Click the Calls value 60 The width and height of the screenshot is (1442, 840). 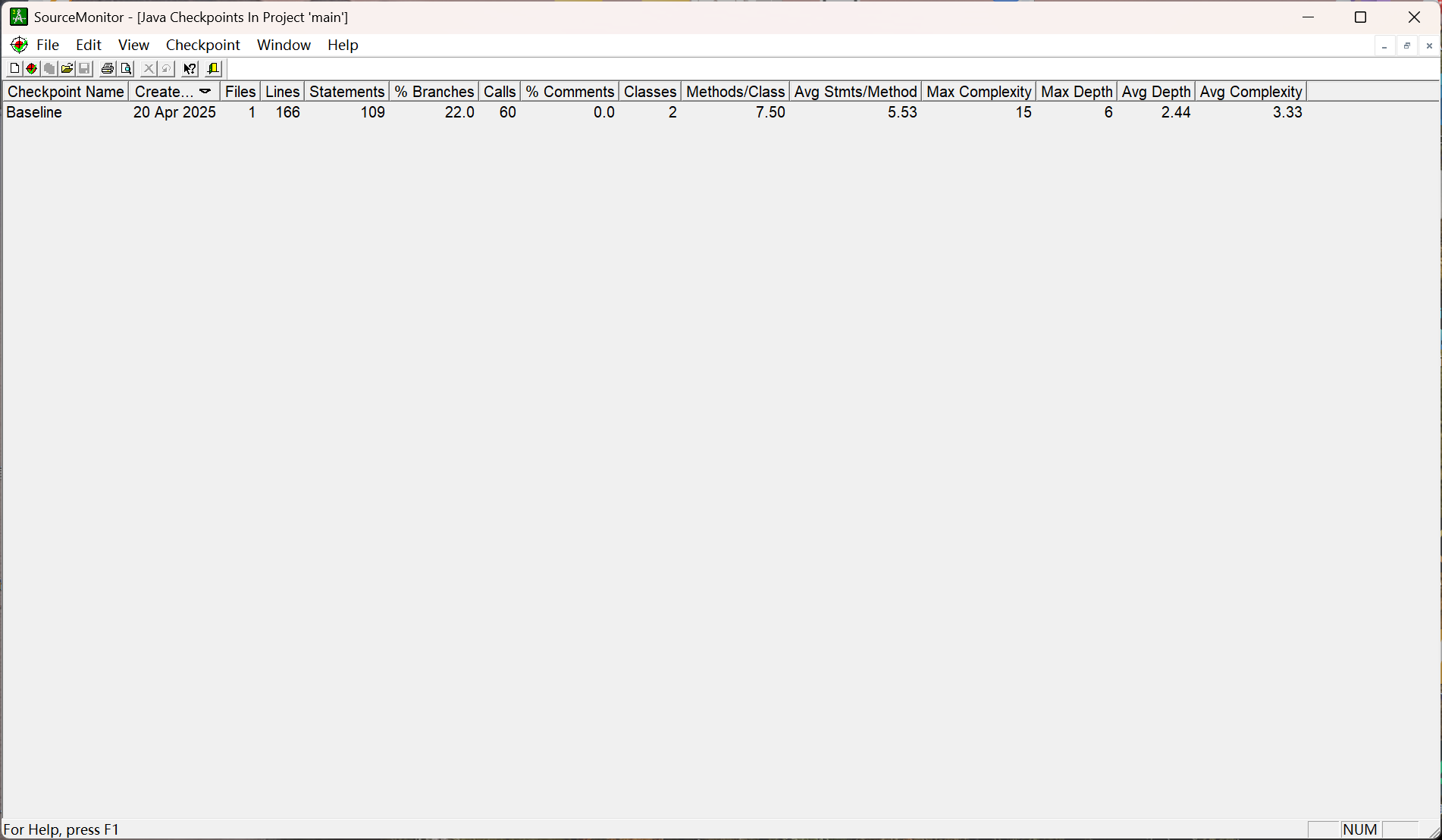tap(508, 113)
